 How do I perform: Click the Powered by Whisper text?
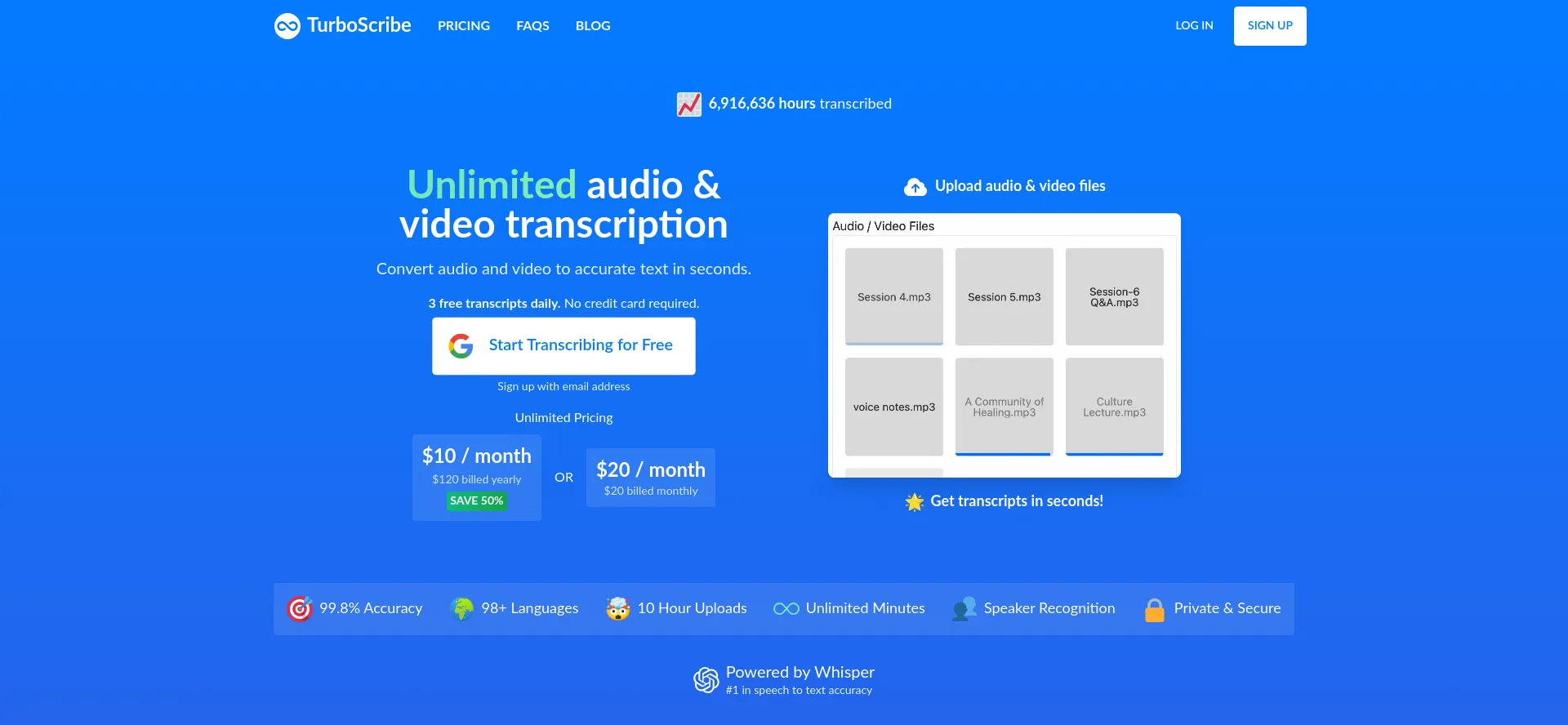pos(800,672)
